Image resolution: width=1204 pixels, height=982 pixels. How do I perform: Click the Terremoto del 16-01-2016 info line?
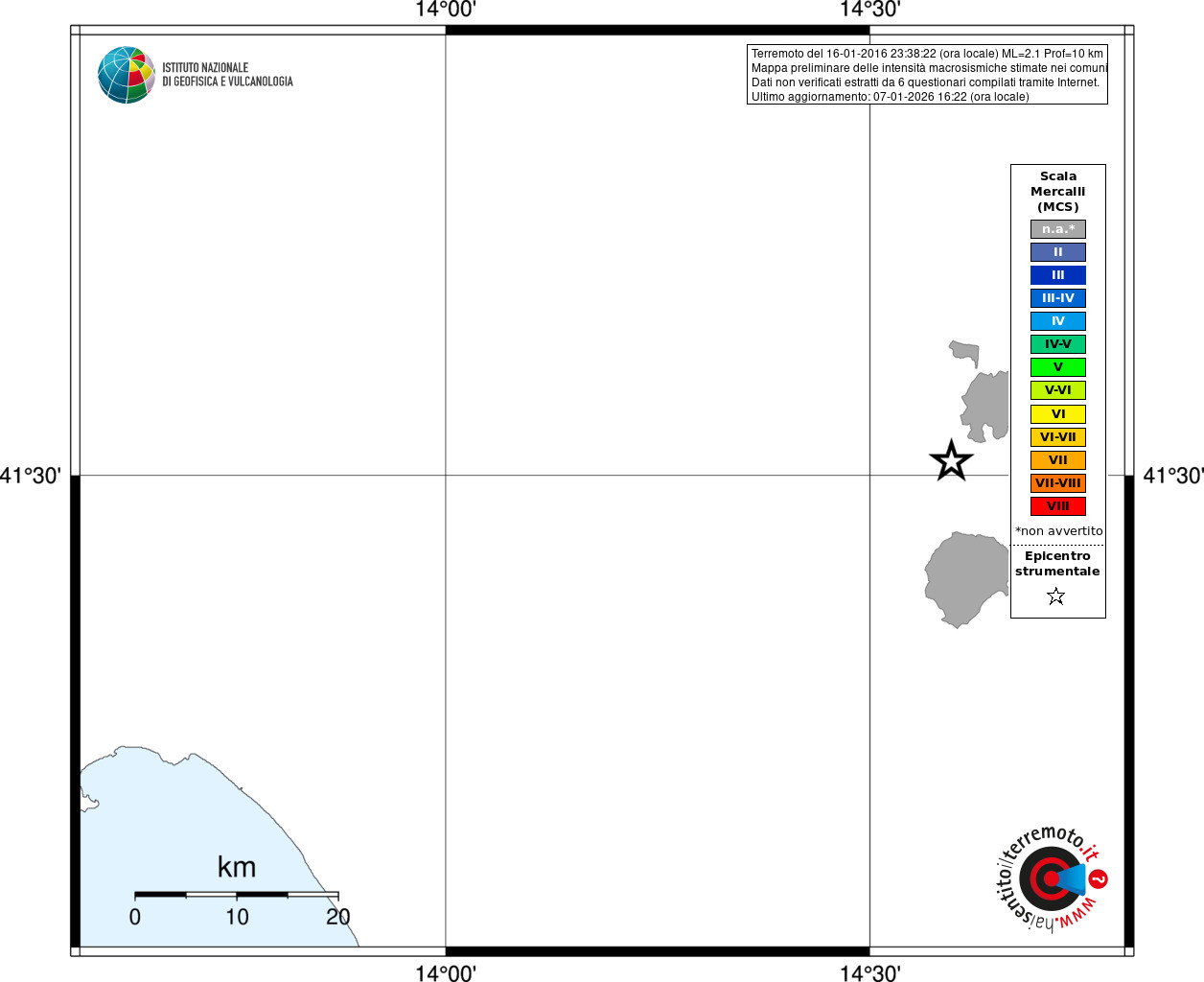point(927,54)
